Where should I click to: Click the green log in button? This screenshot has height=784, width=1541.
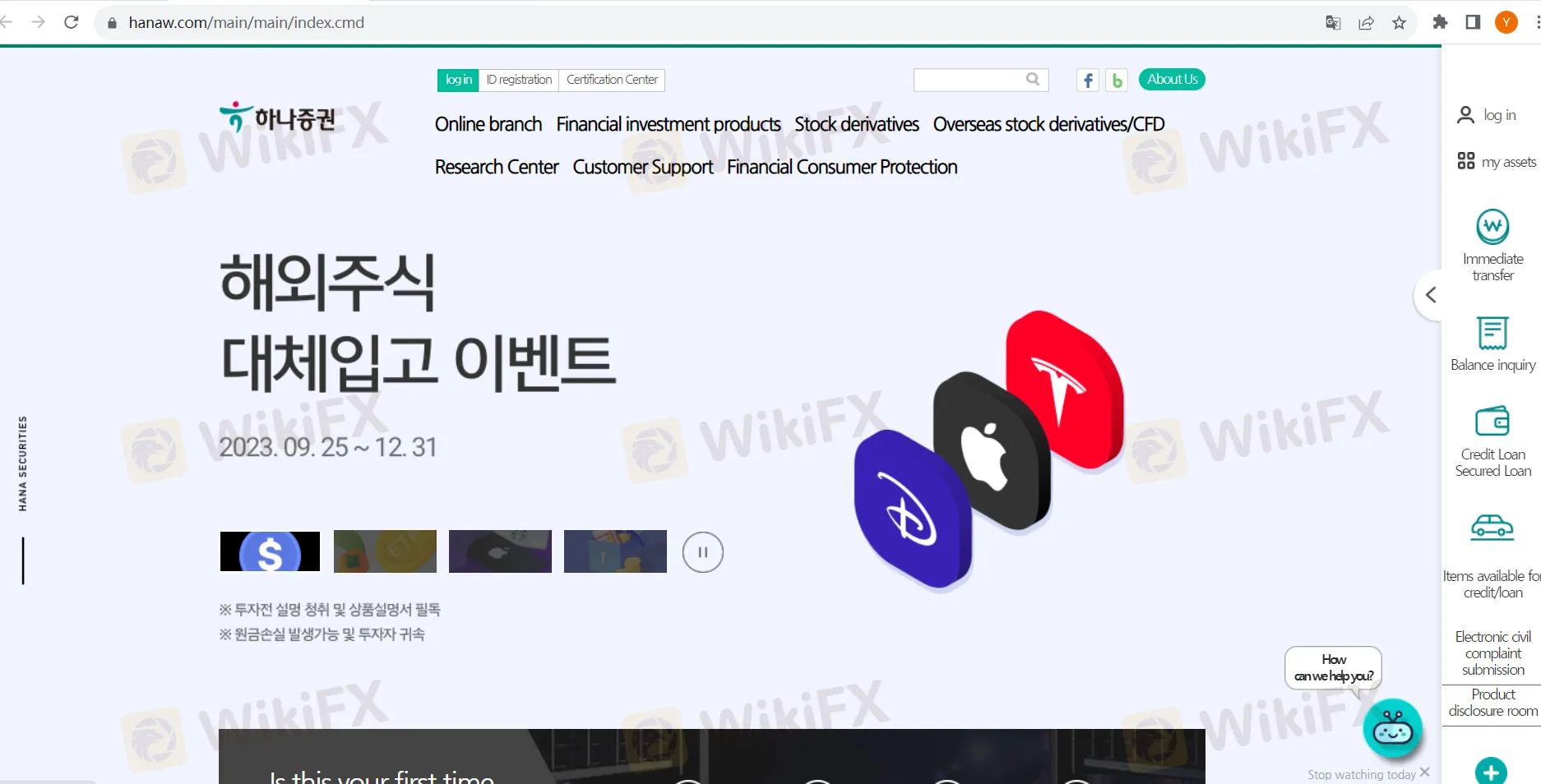458,80
